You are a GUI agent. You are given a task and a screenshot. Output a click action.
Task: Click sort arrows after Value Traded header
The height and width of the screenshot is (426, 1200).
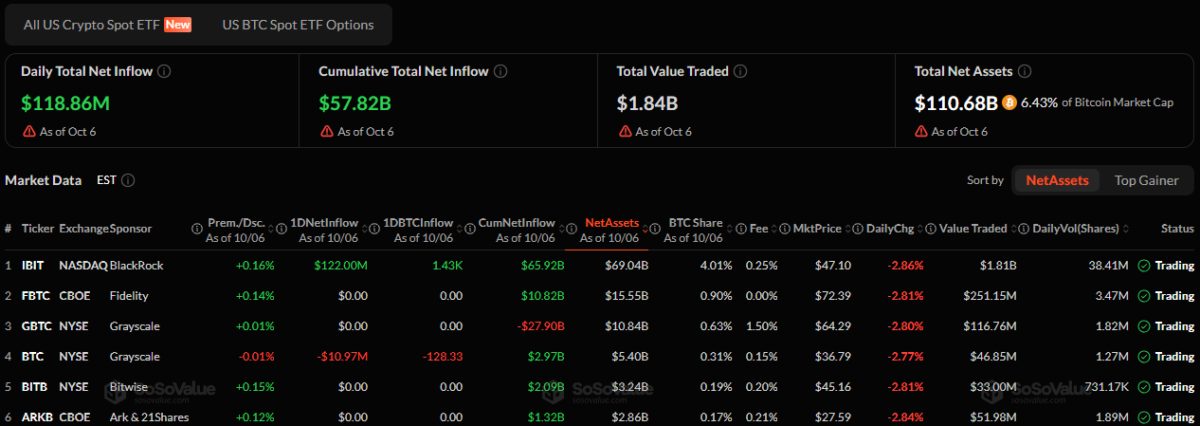tap(1013, 229)
